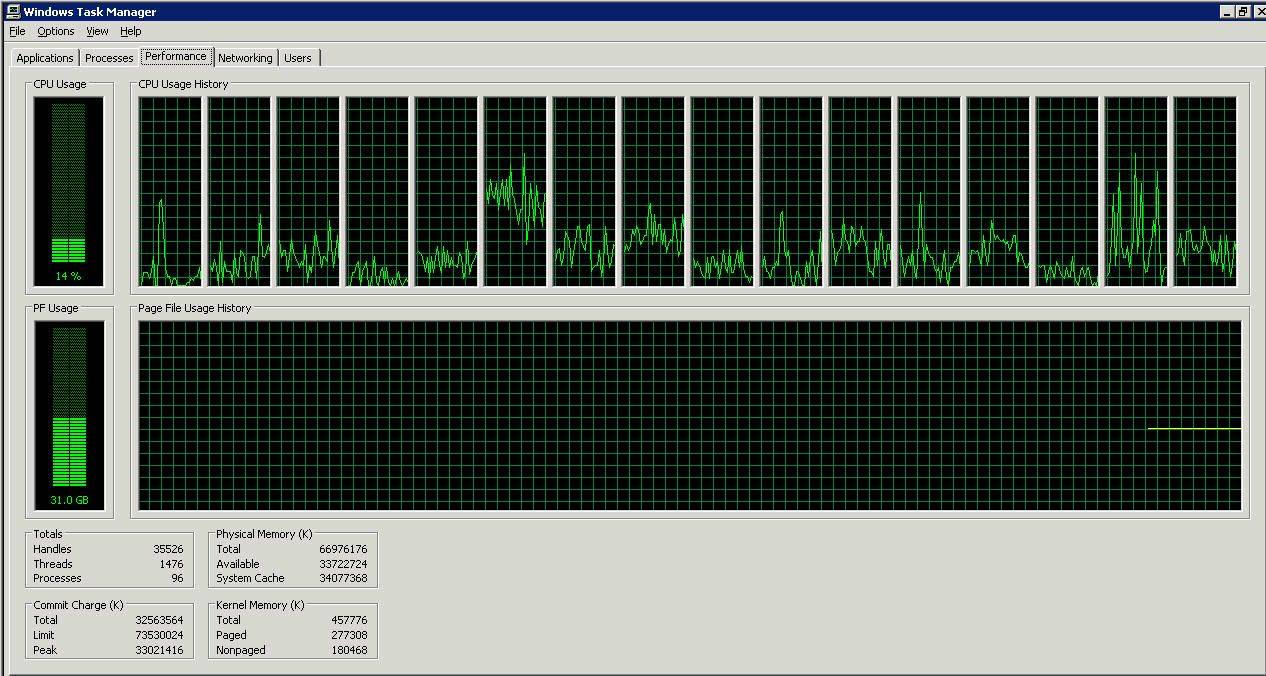This screenshot has width=1266, height=676.
Task: Close the Windows Task Manager window
Action: click(1258, 12)
